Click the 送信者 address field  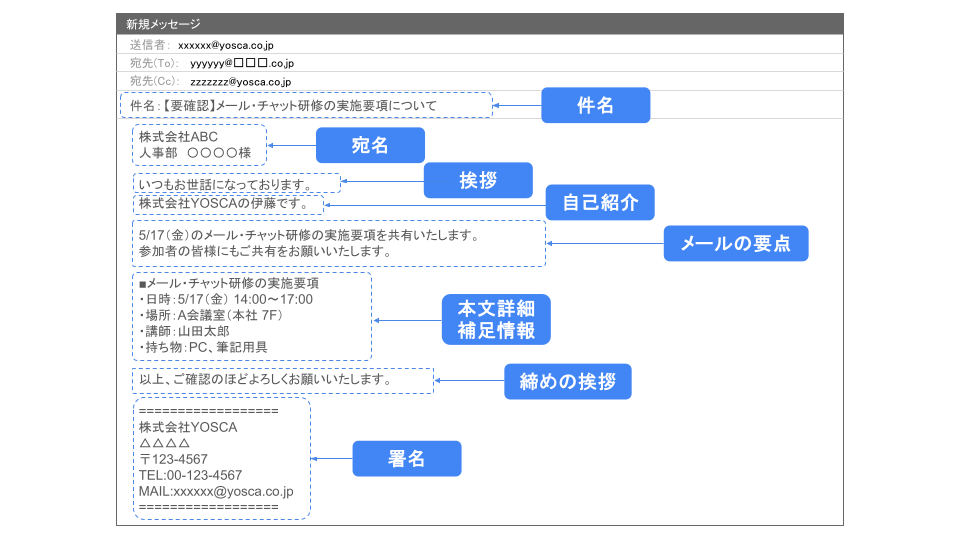[x=226, y=45]
